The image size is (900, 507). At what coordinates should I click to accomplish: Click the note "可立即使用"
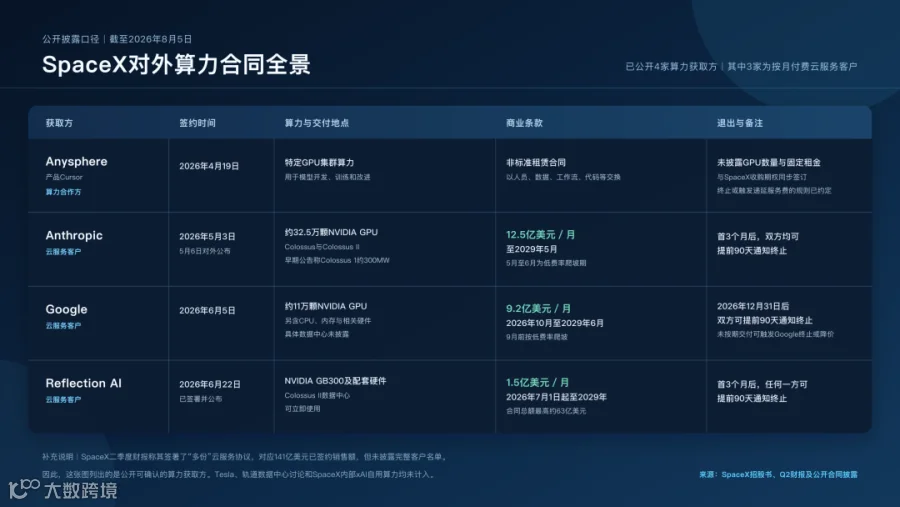click(302, 409)
